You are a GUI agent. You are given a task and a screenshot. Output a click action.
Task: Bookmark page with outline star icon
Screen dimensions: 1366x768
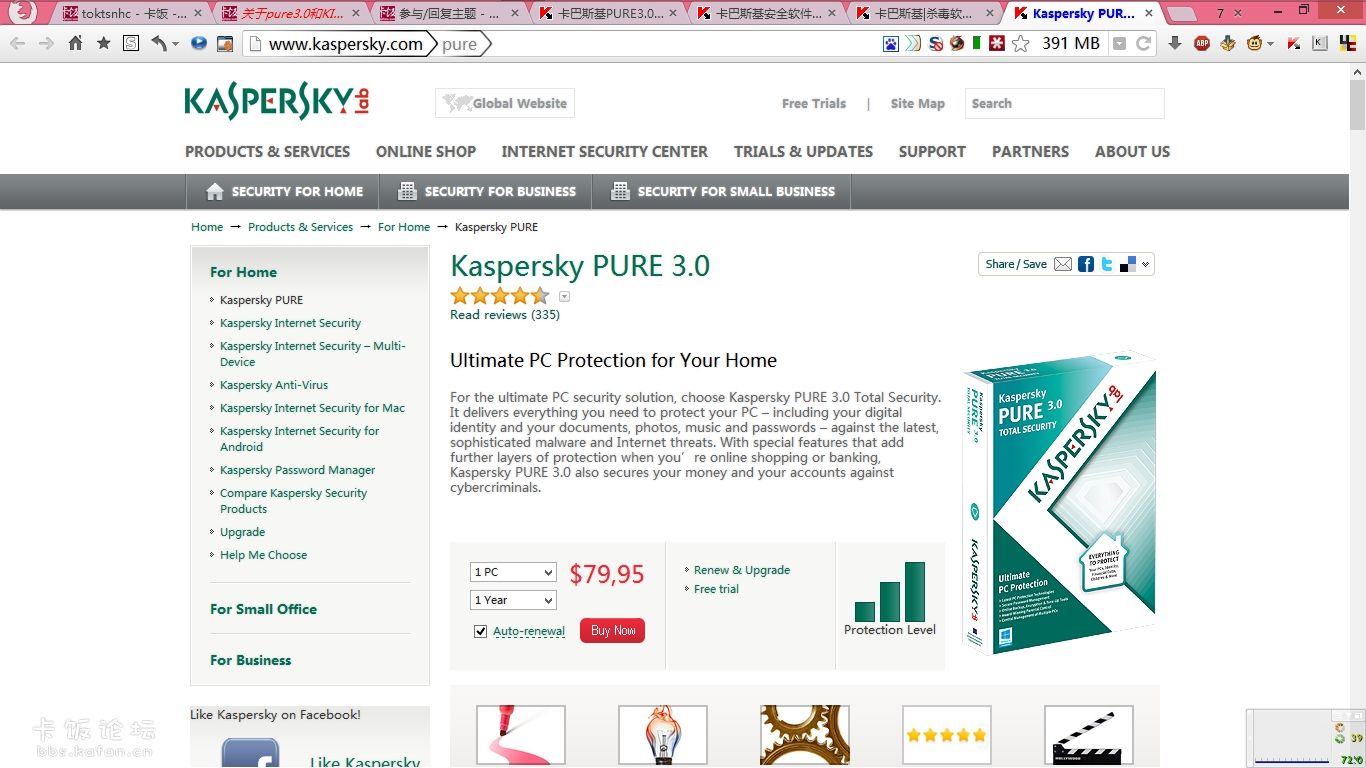click(1021, 44)
